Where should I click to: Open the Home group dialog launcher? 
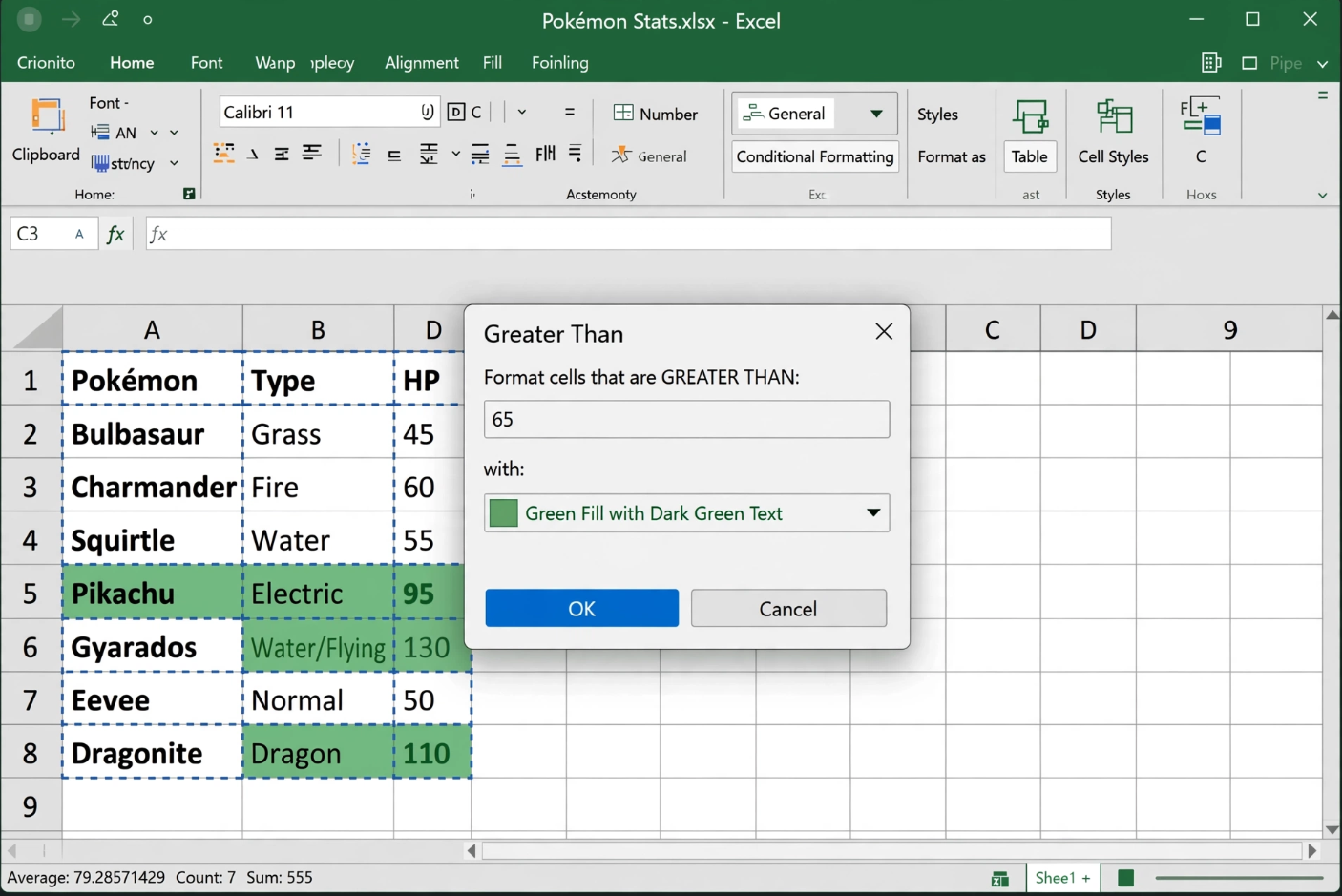click(x=189, y=194)
